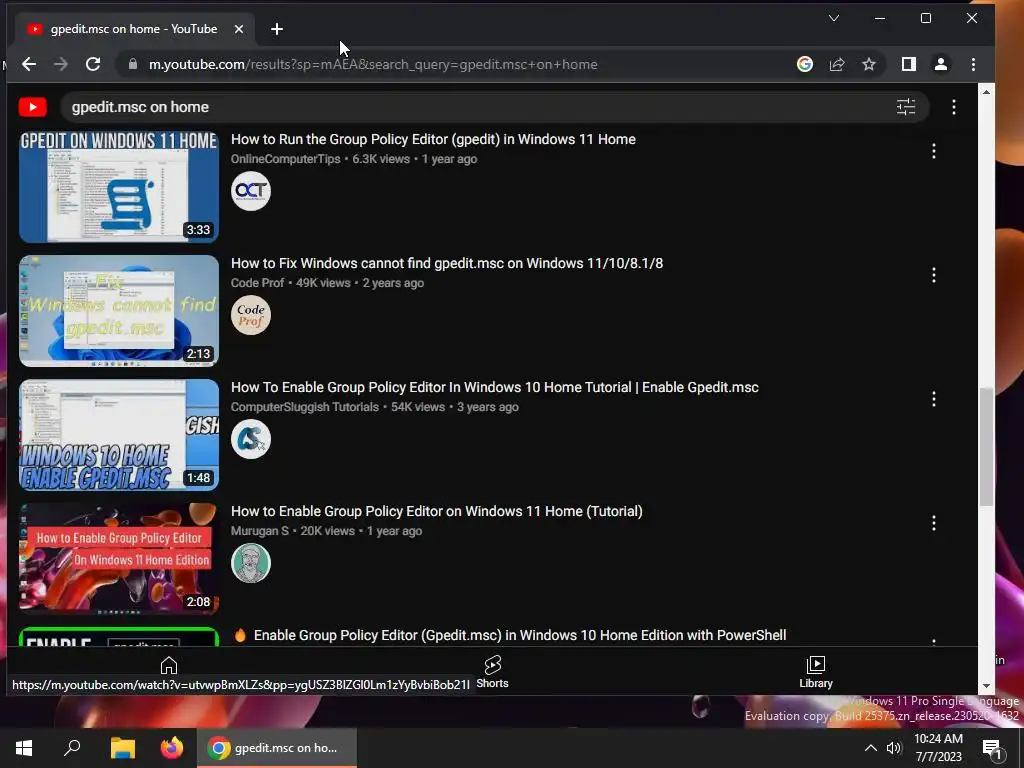Show hidden tray icons
Viewport: 1024px width, 768px height.
click(871, 748)
